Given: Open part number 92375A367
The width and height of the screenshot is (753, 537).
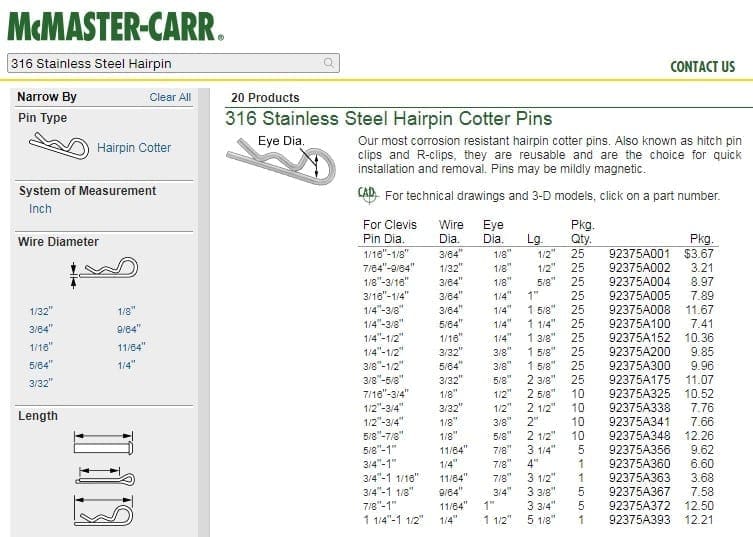Looking at the screenshot, I should point(639,491).
